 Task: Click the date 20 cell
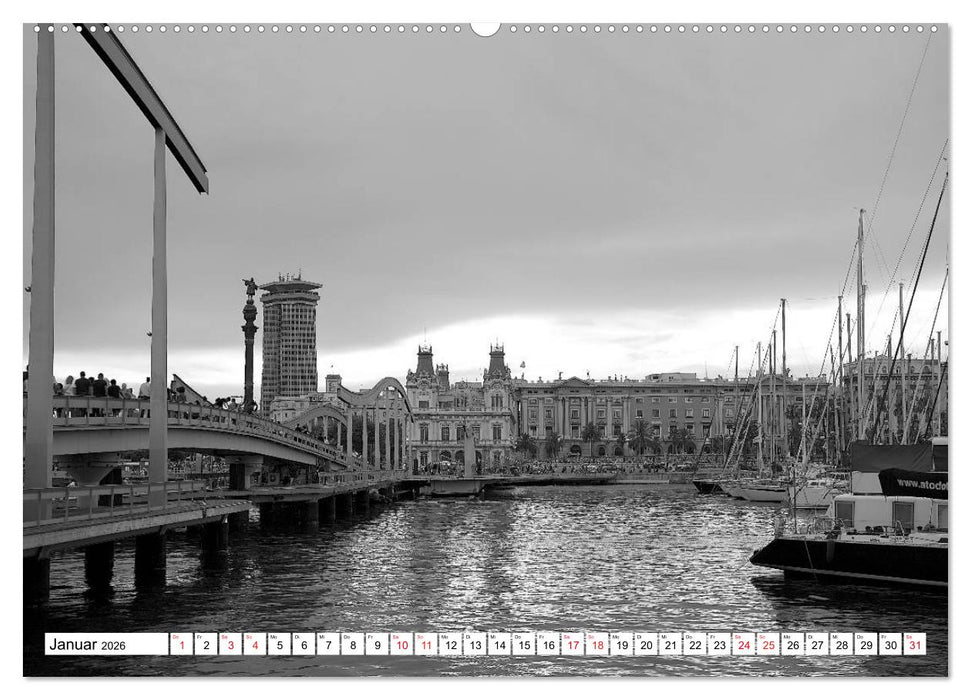(647, 644)
